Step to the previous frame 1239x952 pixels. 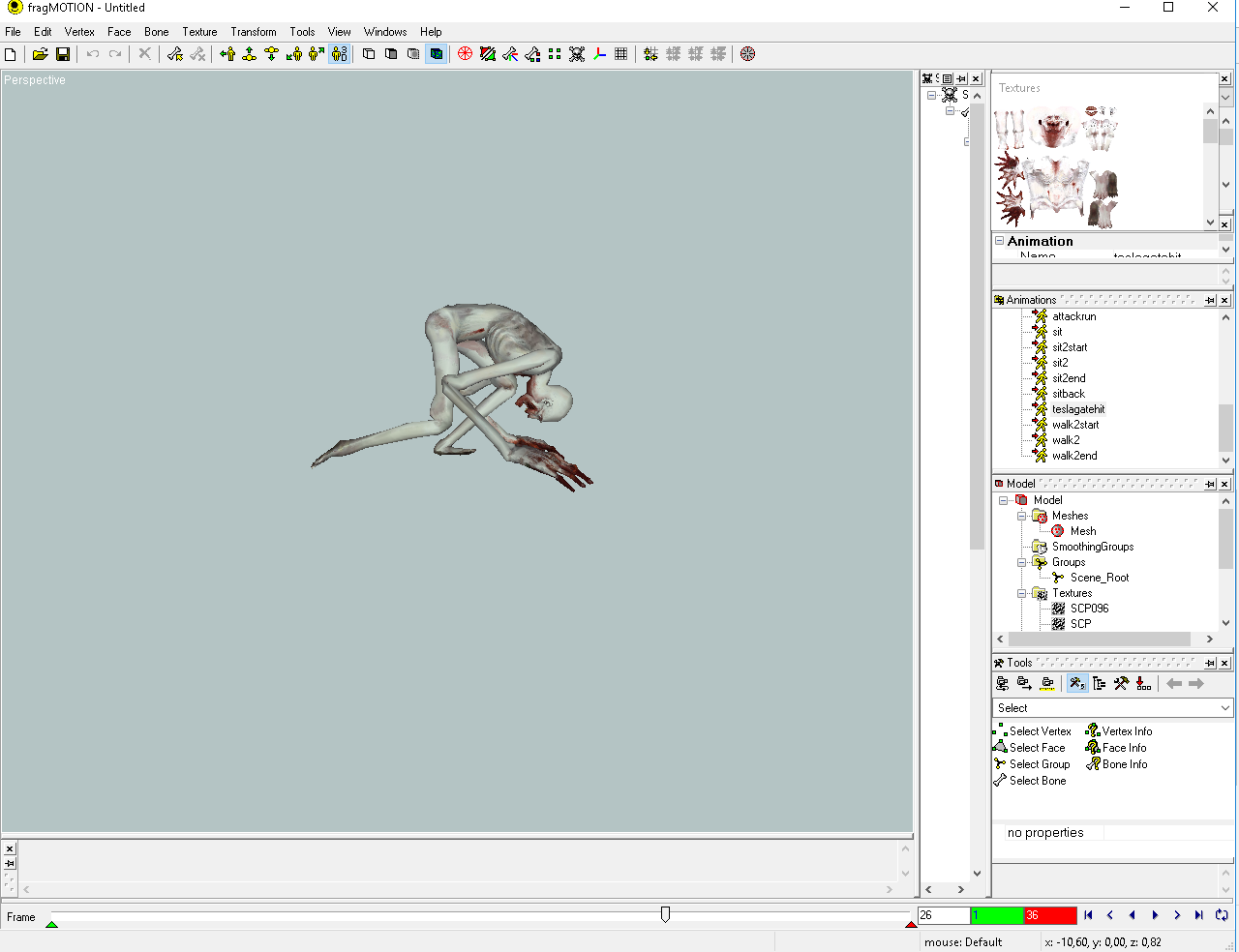(x=1110, y=915)
